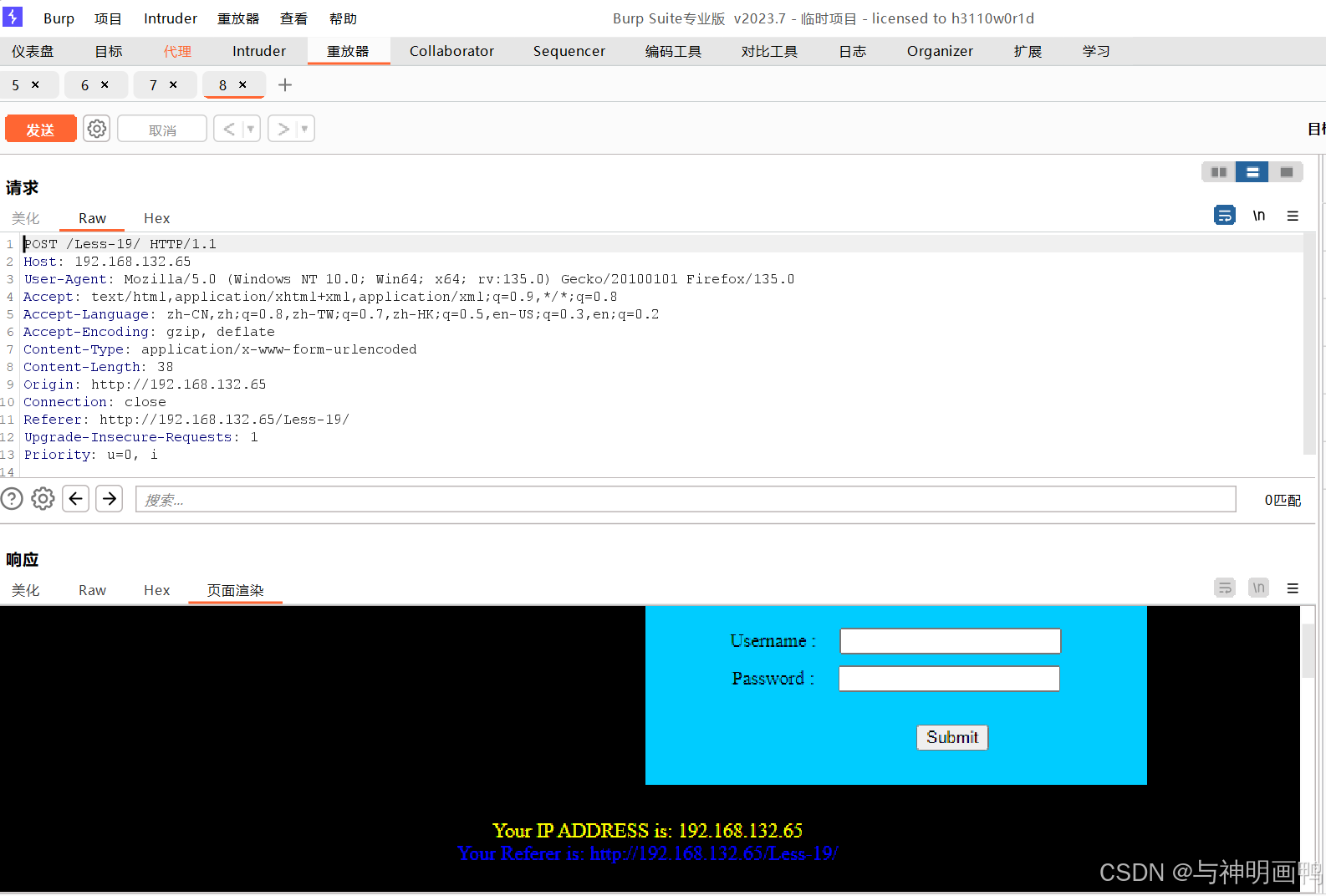The height and width of the screenshot is (896, 1326).
Task: Go to the next request in history
Action: click(x=283, y=129)
